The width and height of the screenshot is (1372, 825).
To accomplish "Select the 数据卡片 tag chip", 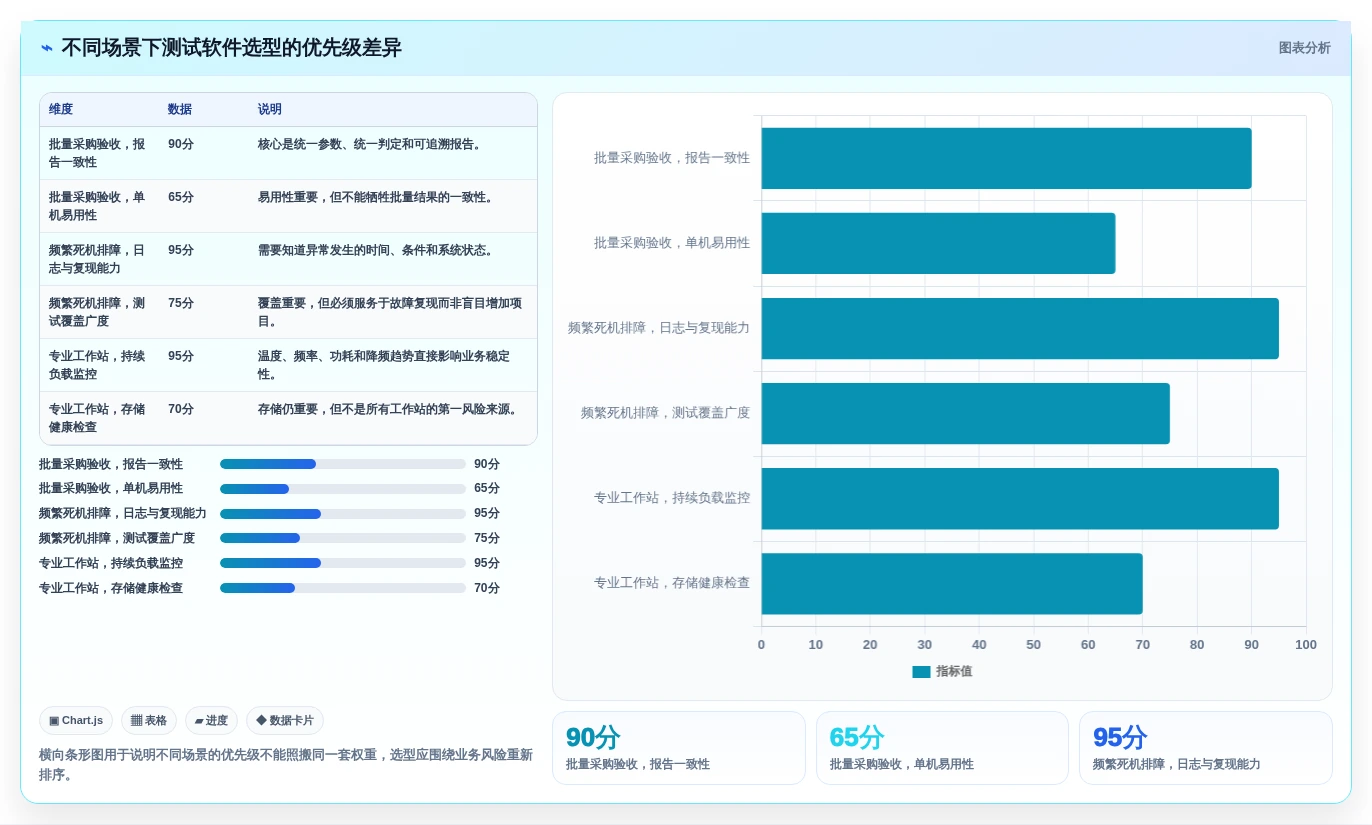I will point(285,720).
